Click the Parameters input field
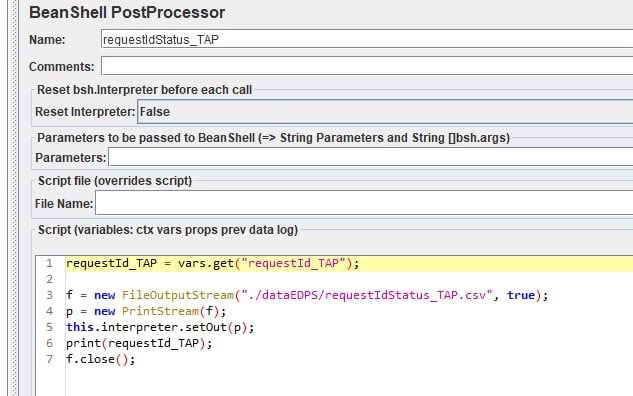 (x=370, y=157)
